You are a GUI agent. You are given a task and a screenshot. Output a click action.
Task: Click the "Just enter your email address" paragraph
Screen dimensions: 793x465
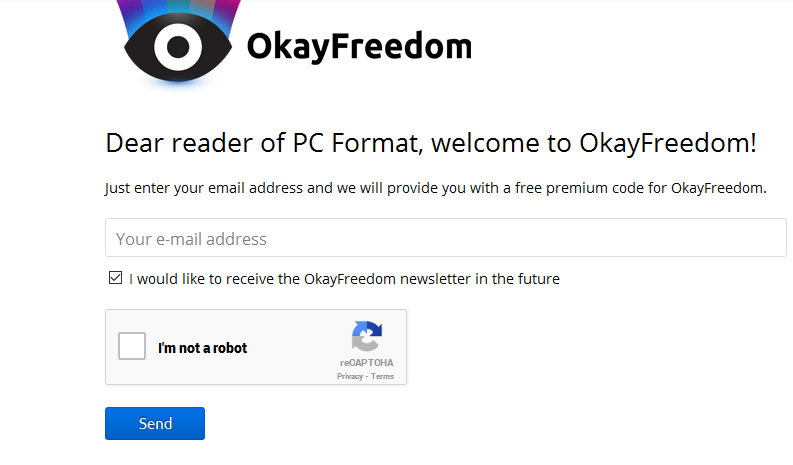pyautogui.click(x=435, y=188)
